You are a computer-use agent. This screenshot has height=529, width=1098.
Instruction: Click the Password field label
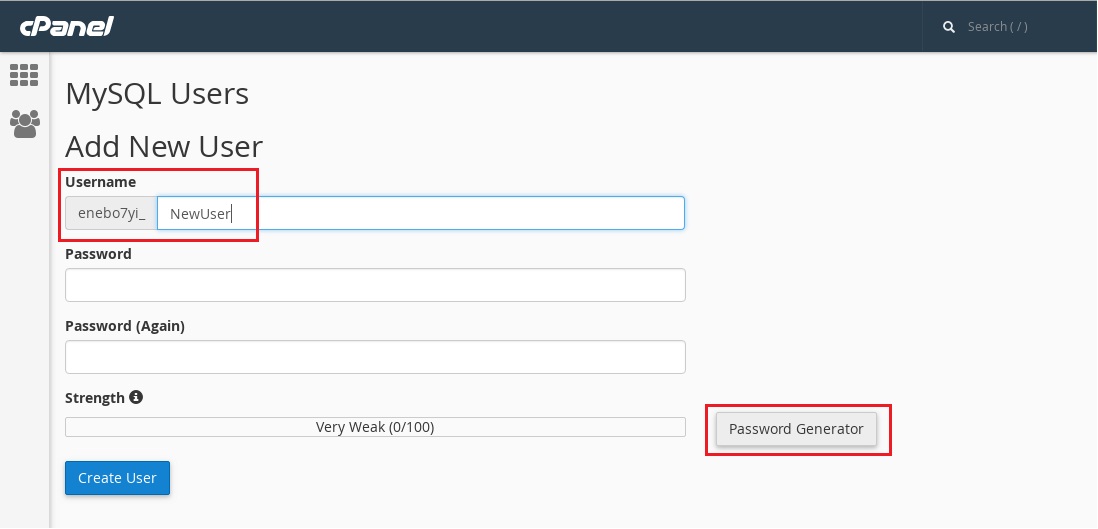click(98, 254)
